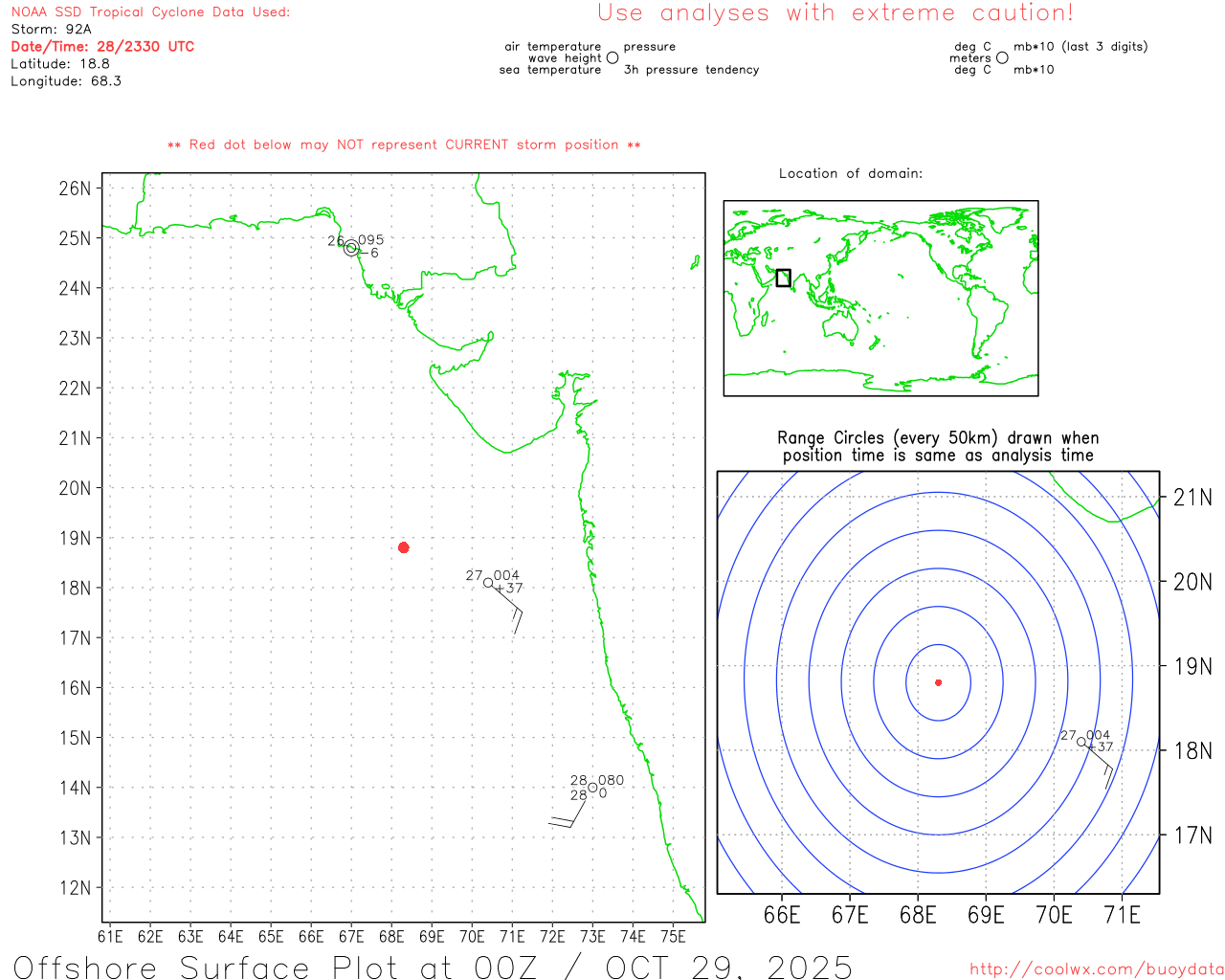Screen dimensions: 1225x980
Task: Click the '61E' longitude label
Action: click(x=110, y=936)
